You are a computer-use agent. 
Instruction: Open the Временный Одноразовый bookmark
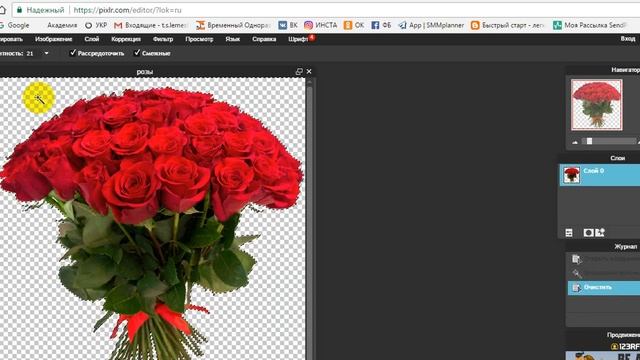233,25
